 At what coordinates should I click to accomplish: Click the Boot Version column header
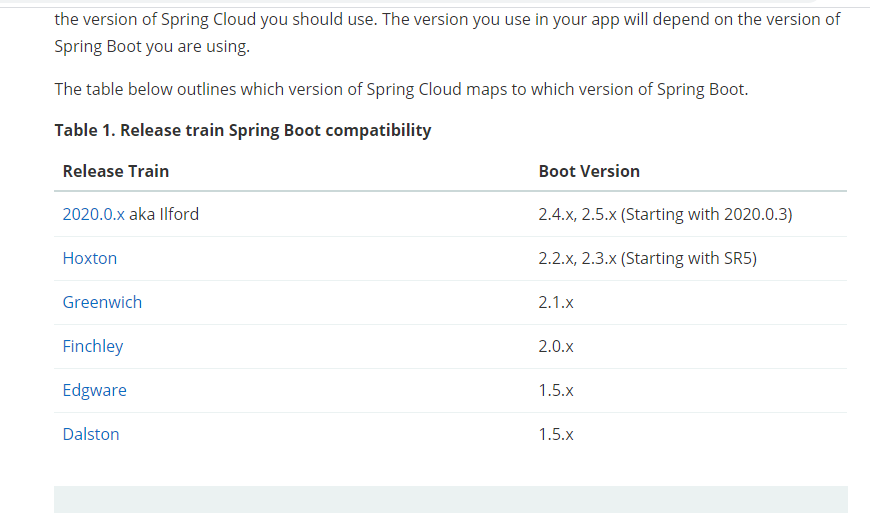coord(589,171)
